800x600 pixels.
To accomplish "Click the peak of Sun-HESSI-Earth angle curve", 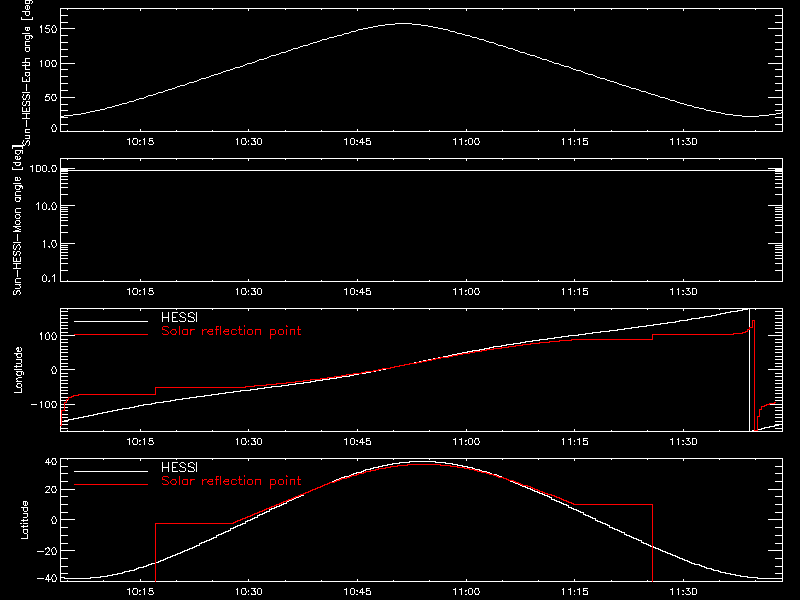I will [403, 23].
